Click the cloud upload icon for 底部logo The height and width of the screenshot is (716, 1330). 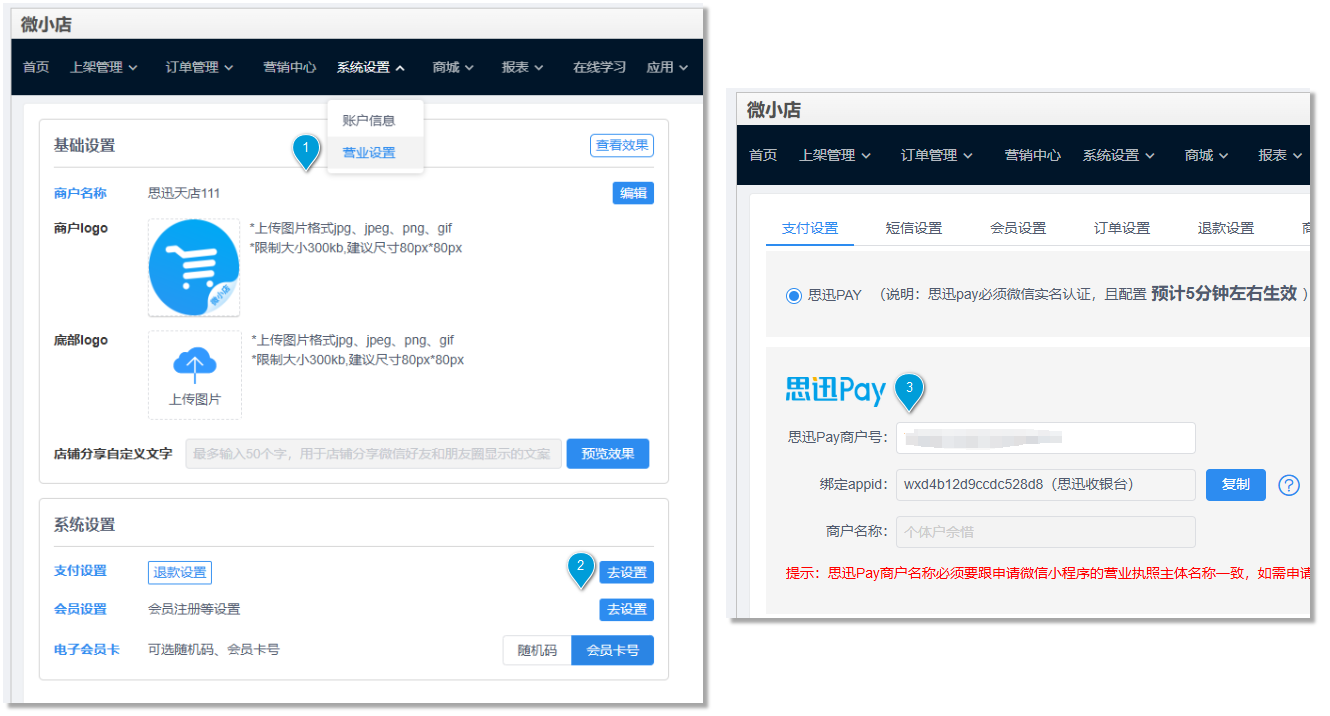click(x=195, y=365)
